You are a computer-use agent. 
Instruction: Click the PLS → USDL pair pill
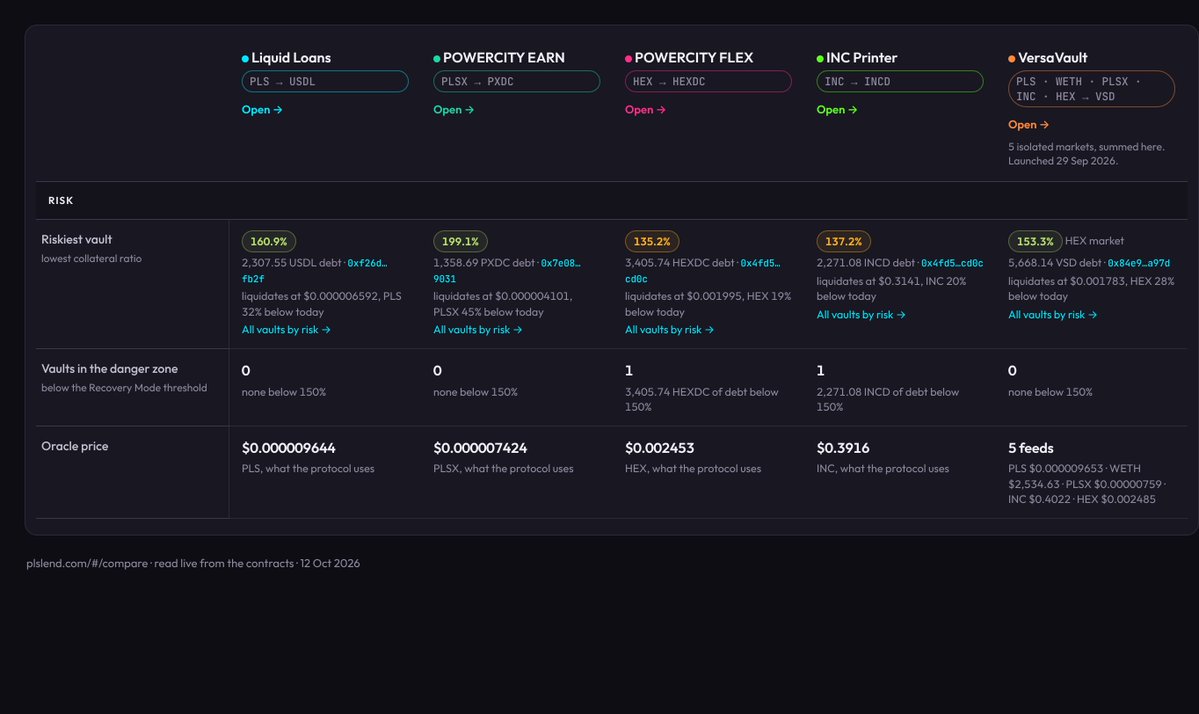click(x=325, y=81)
